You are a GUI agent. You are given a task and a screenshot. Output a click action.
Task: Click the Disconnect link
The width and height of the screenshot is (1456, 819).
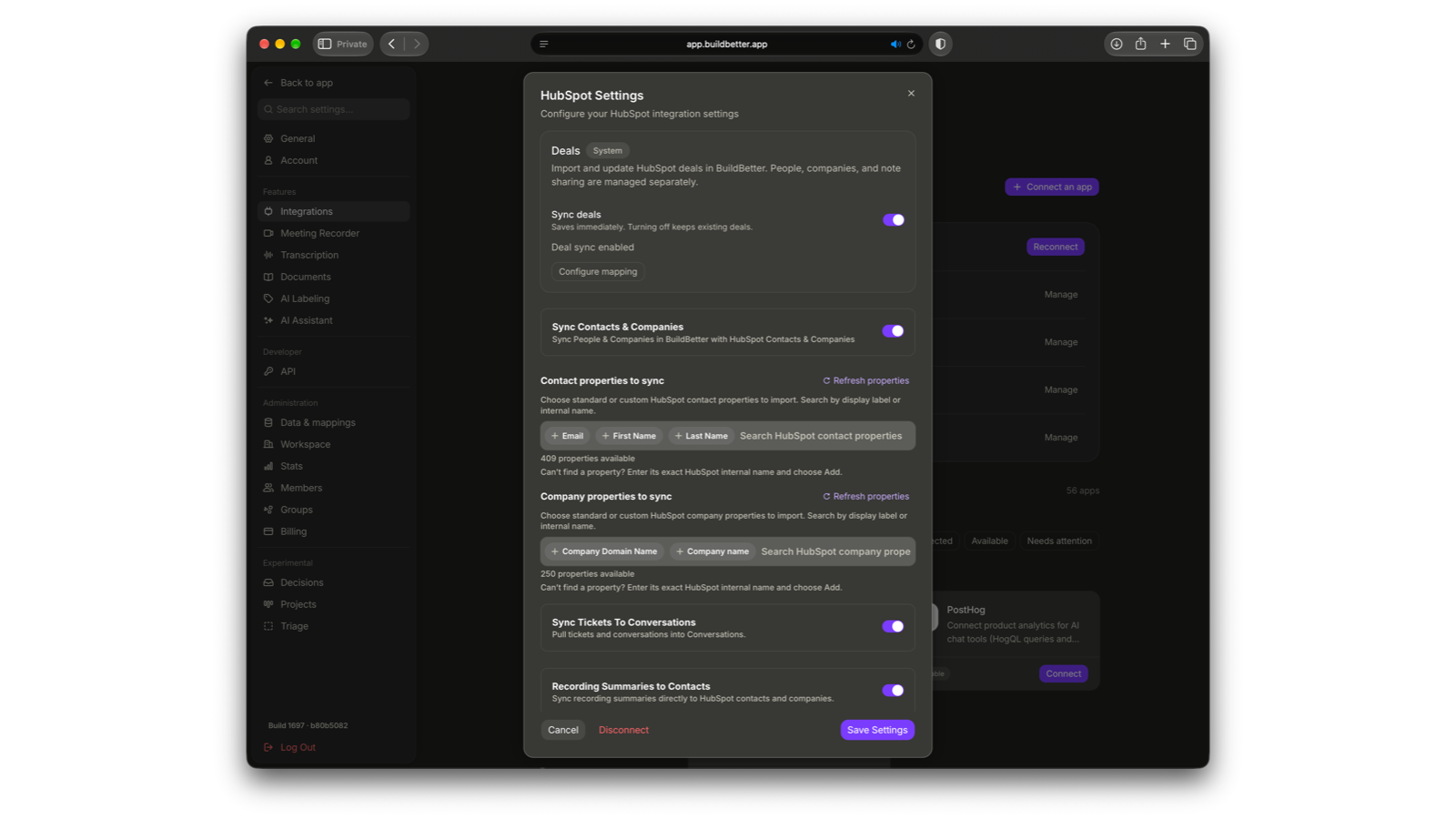(623, 730)
